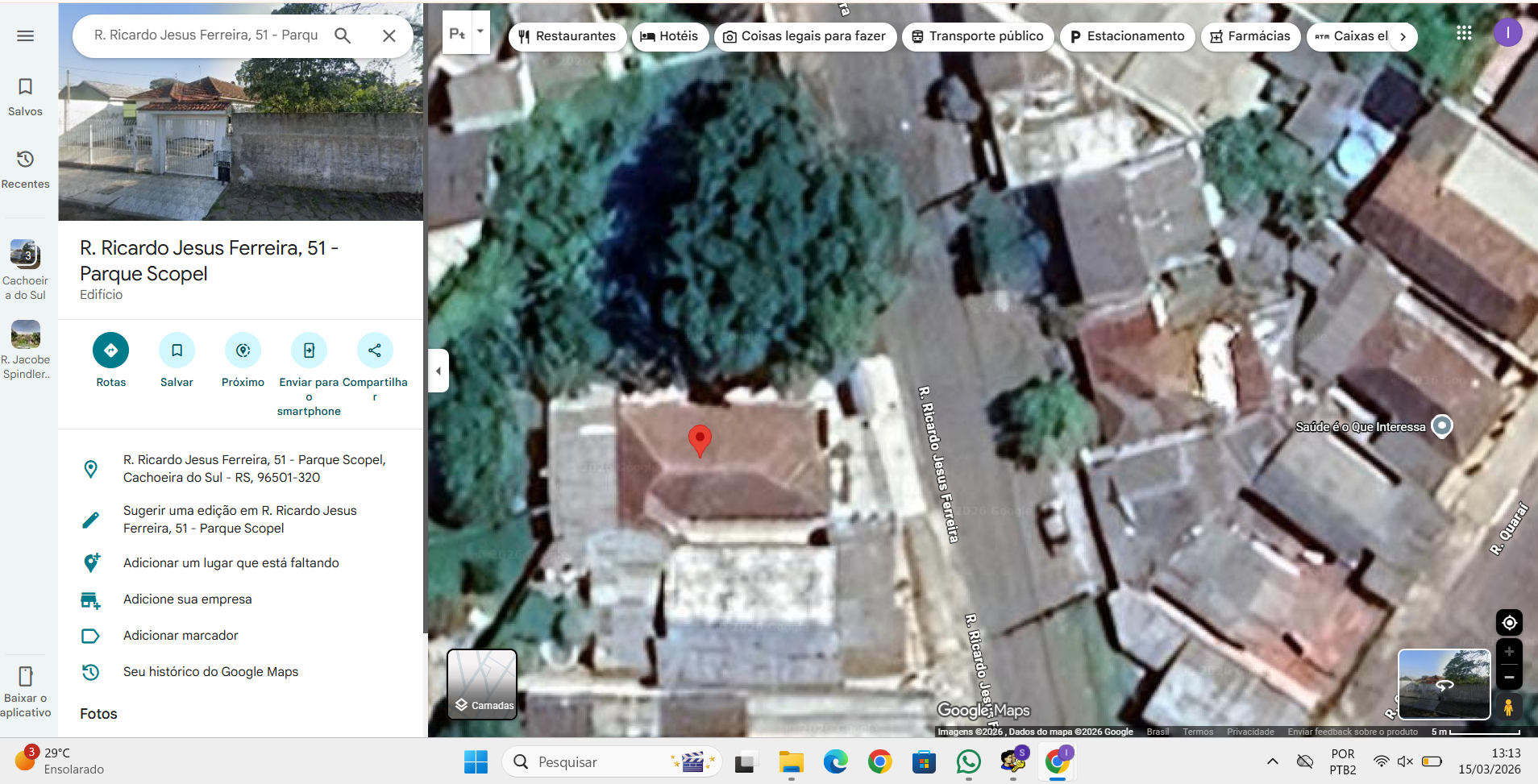The height and width of the screenshot is (784, 1538).
Task: Open WhatsApp from taskbar
Action: tap(968, 761)
